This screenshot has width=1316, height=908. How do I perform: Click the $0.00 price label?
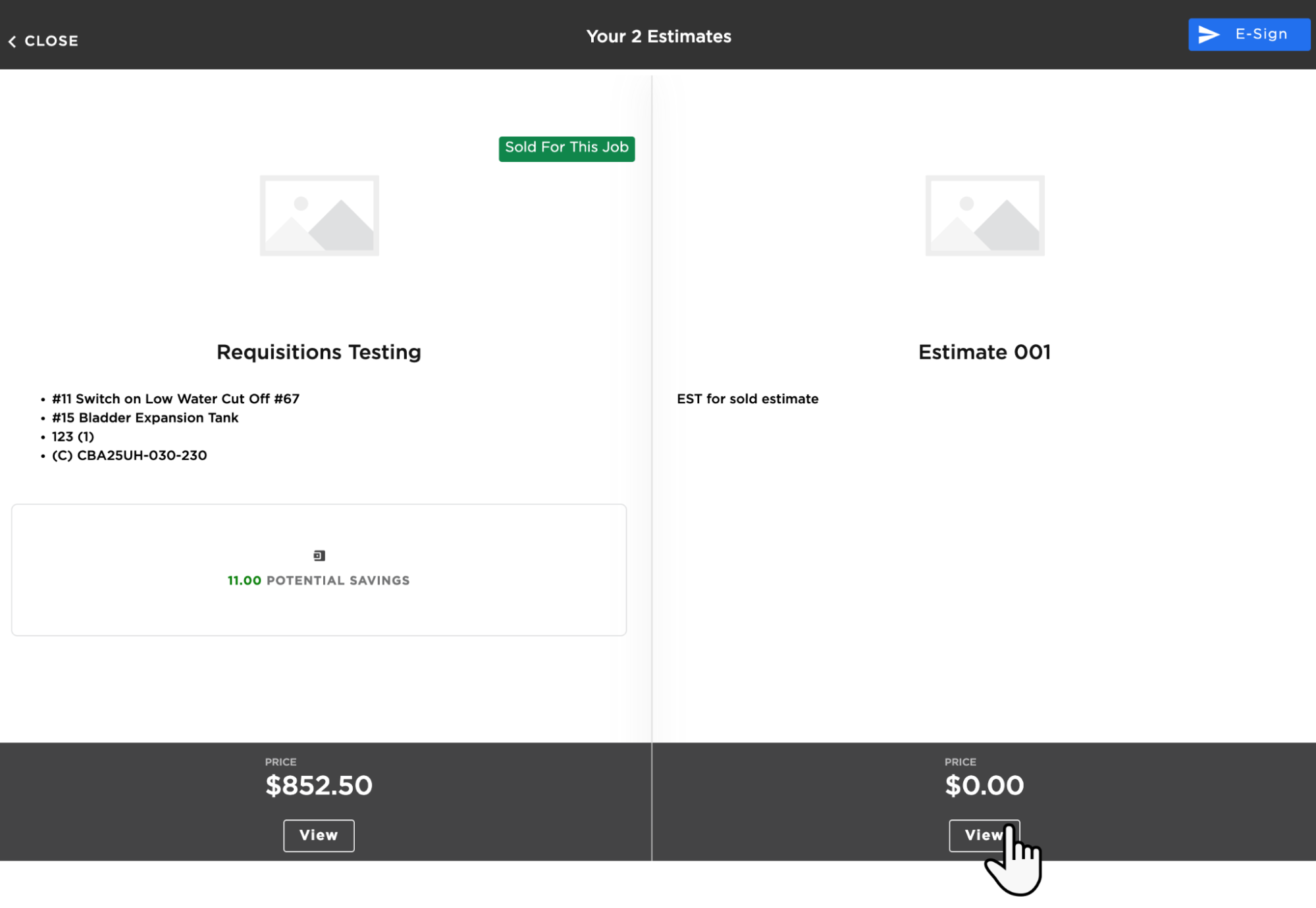point(985,785)
